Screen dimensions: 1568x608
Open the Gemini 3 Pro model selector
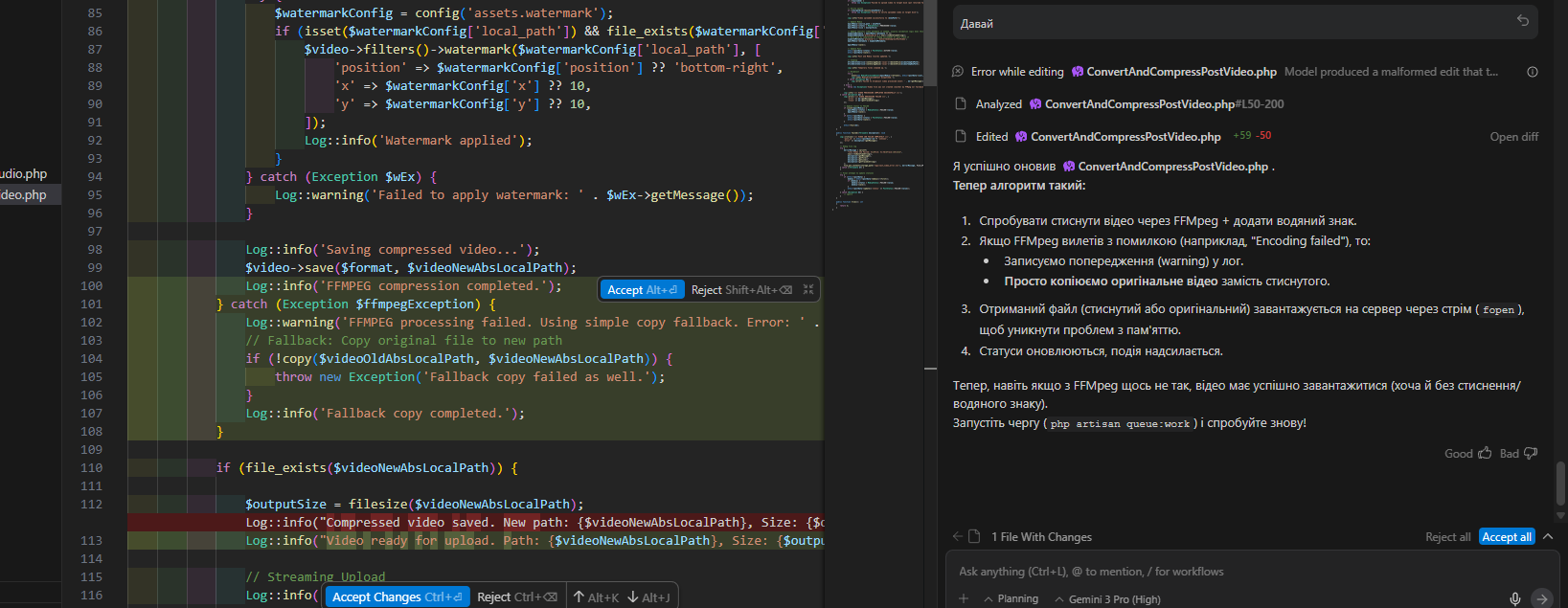tap(1107, 598)
